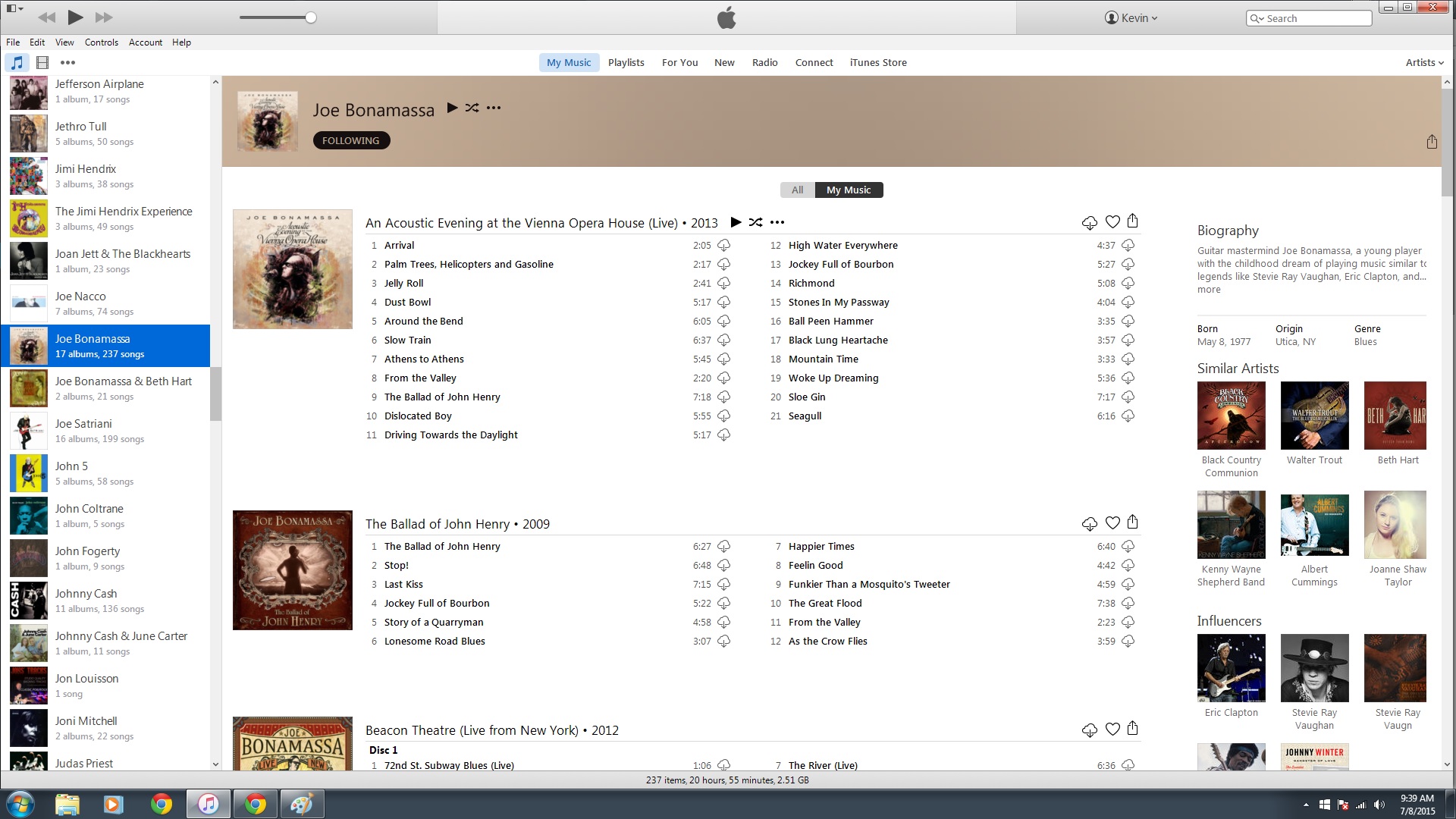
Task: Click the artist header share icon
Action: tap(1431, 142)
